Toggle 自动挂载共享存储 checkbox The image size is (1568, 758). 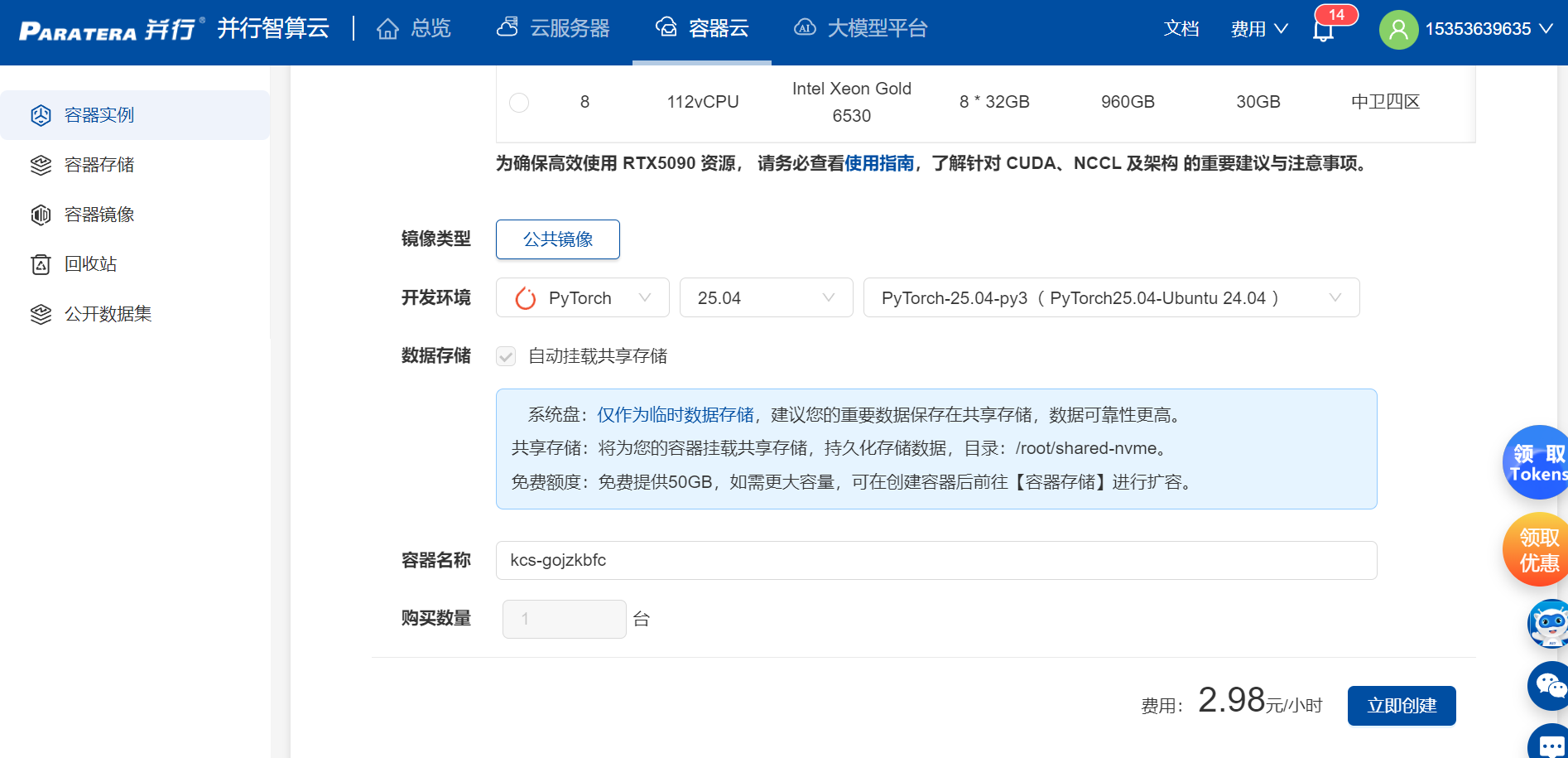[x=506, y=356]
